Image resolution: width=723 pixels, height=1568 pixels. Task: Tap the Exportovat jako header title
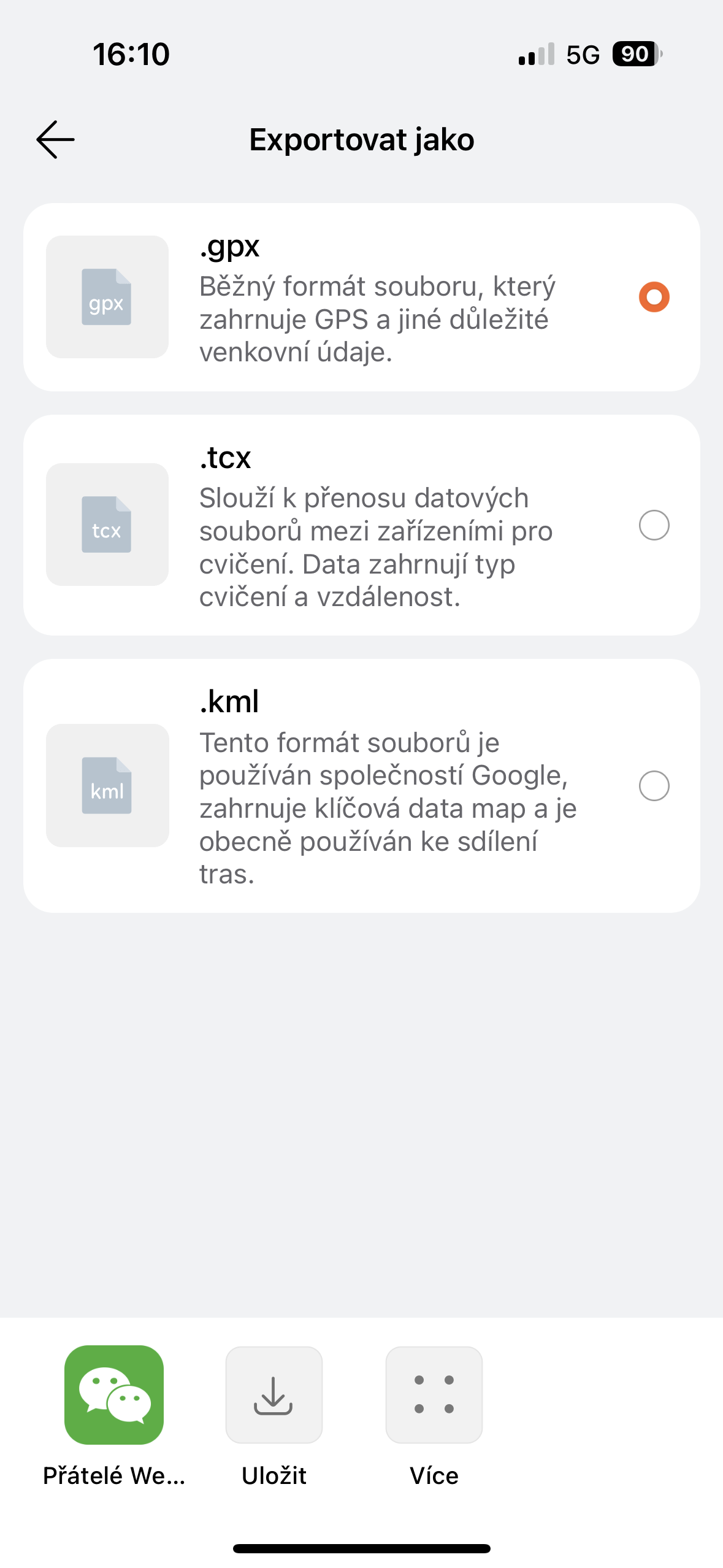tap(362, 140)
